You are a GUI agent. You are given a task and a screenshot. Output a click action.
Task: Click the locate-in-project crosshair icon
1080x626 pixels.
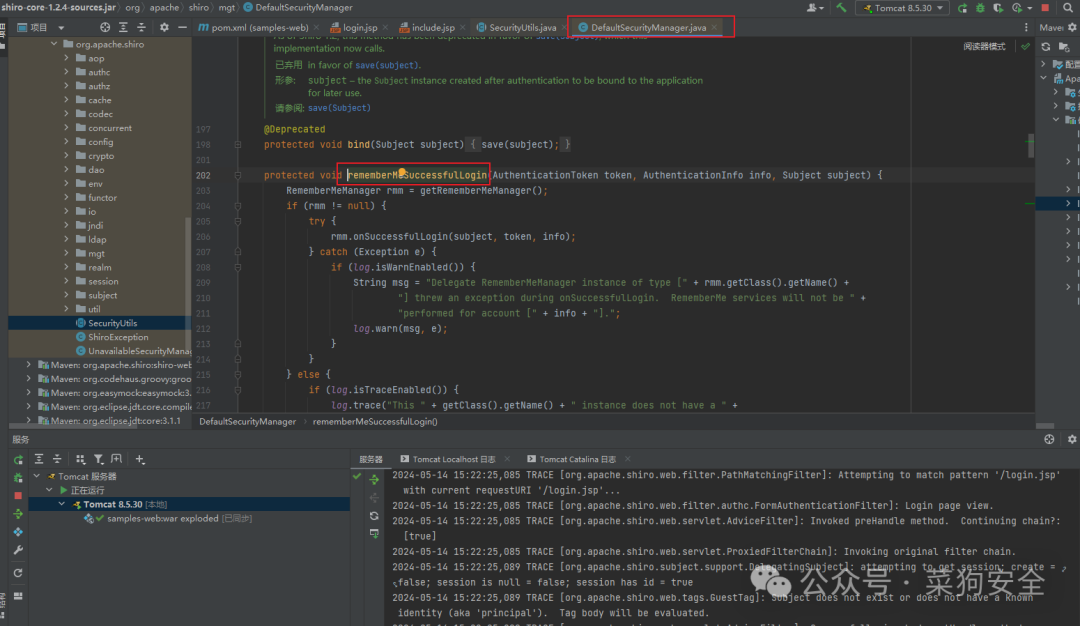click(x=105, y=28)
